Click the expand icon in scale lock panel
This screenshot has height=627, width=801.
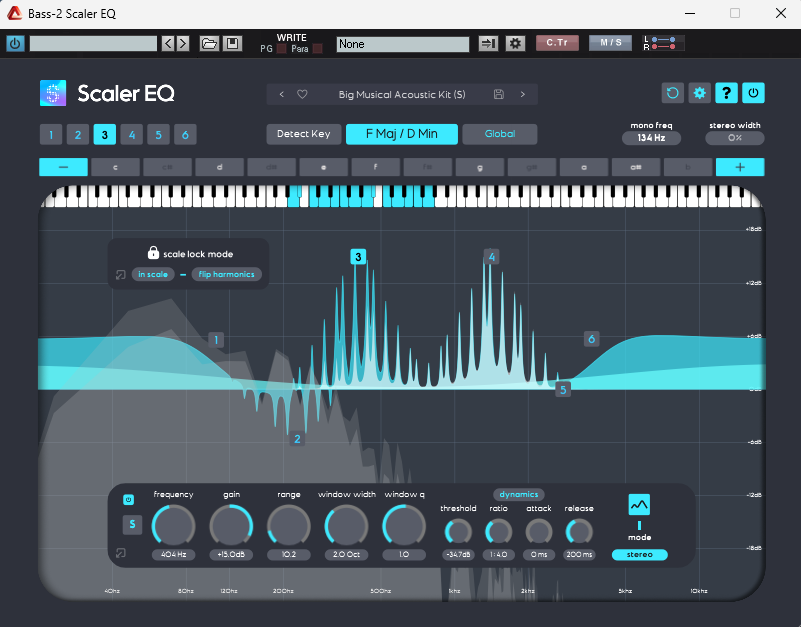pyautogui.click(x=121, y=275)
